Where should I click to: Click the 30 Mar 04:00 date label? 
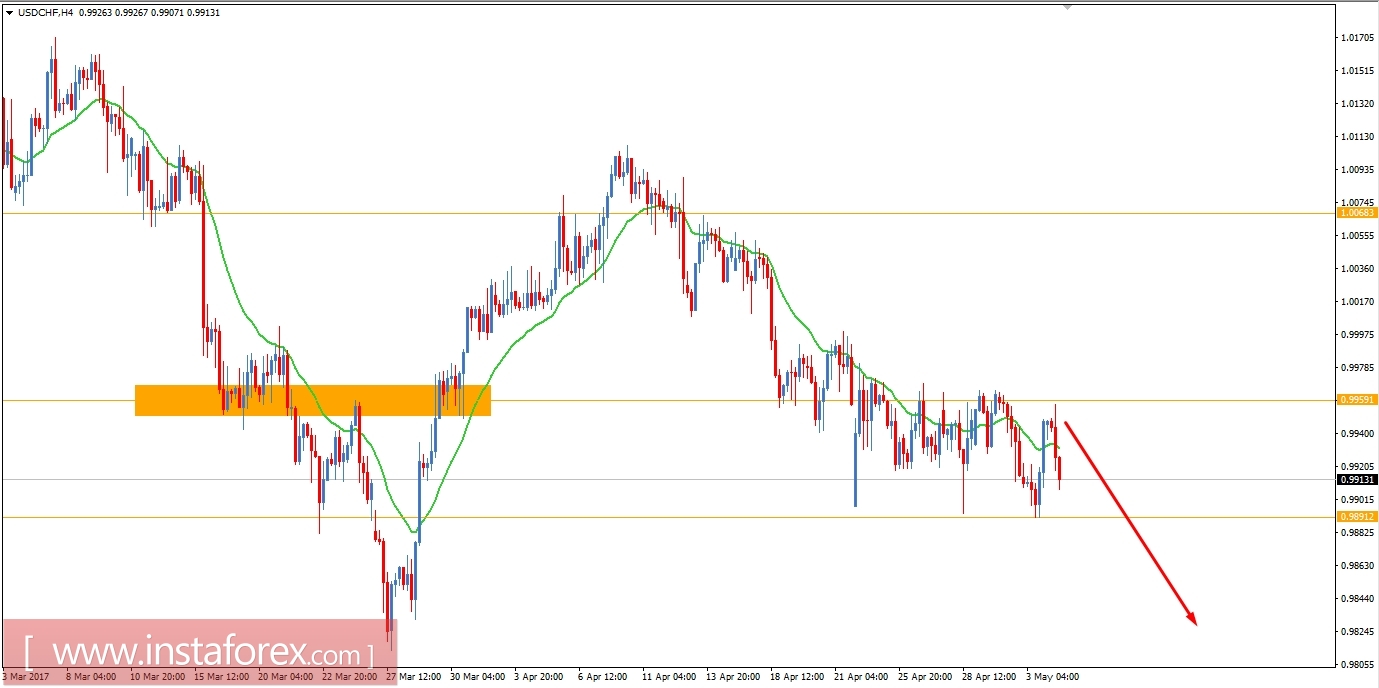(479, 677)
